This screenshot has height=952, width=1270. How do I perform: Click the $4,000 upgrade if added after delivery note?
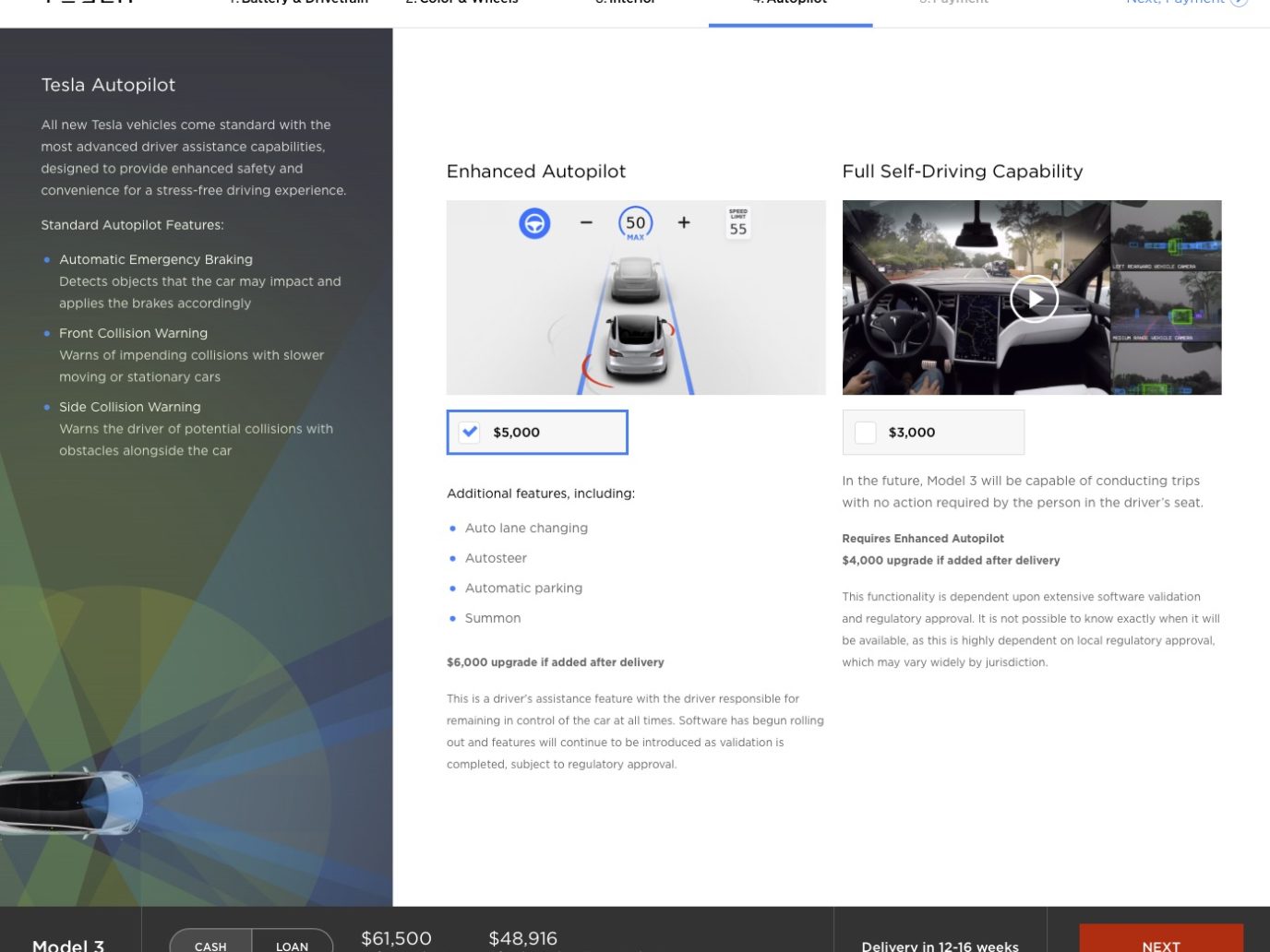(951, 560)
